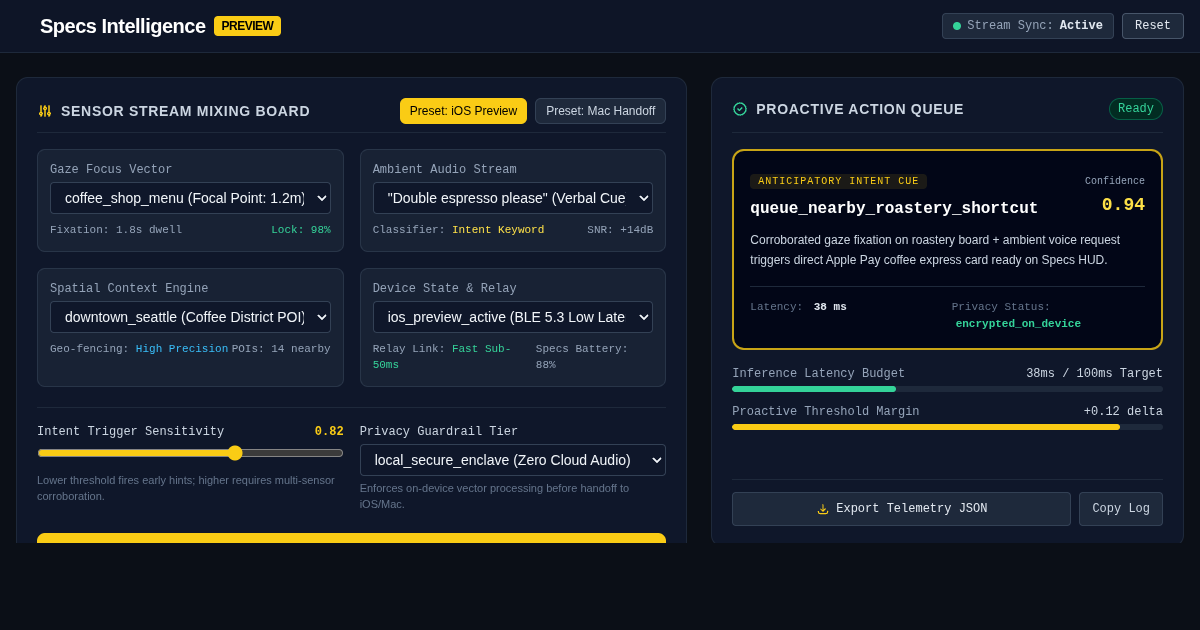Apply the Preset: iOS Preview

(463, 111)
